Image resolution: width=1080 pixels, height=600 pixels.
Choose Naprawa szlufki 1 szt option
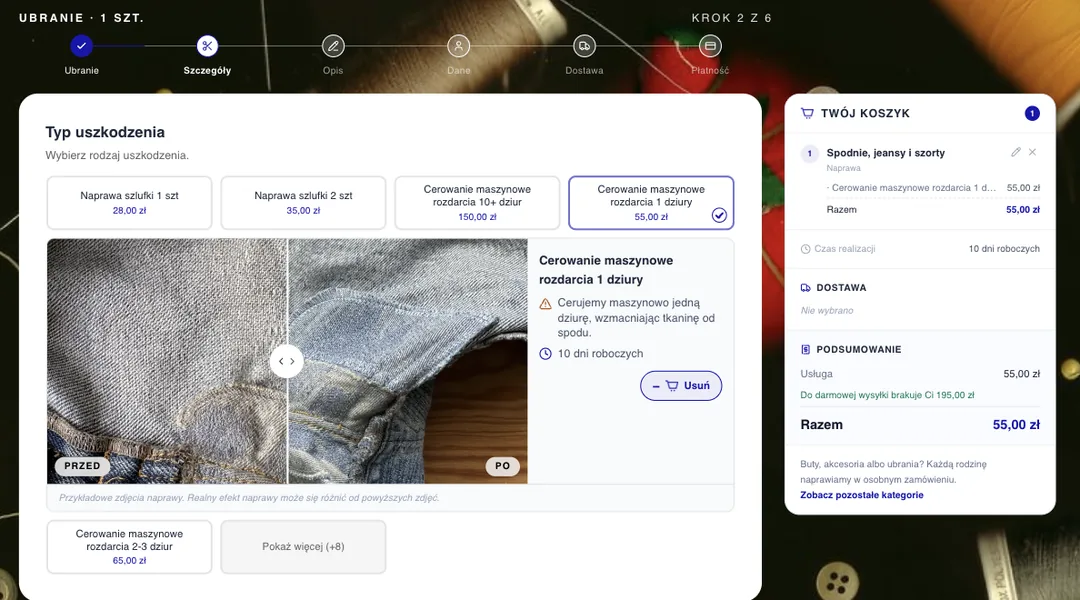click(129, 203)
